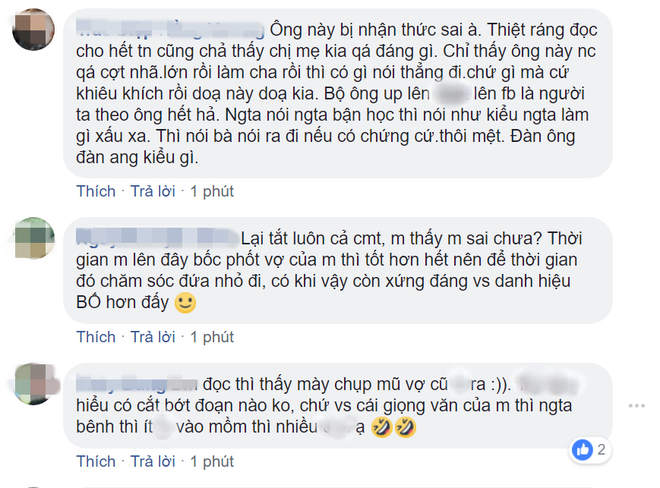Open '1 phút' timestamp under 'Ông này' comment

(x=212, y=192)
